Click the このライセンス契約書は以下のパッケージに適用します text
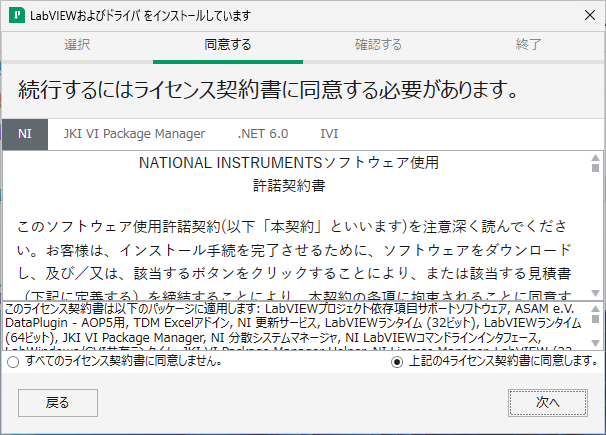This screenshot has height=435, width=606. pyautogui.click(x=132, y=309)
